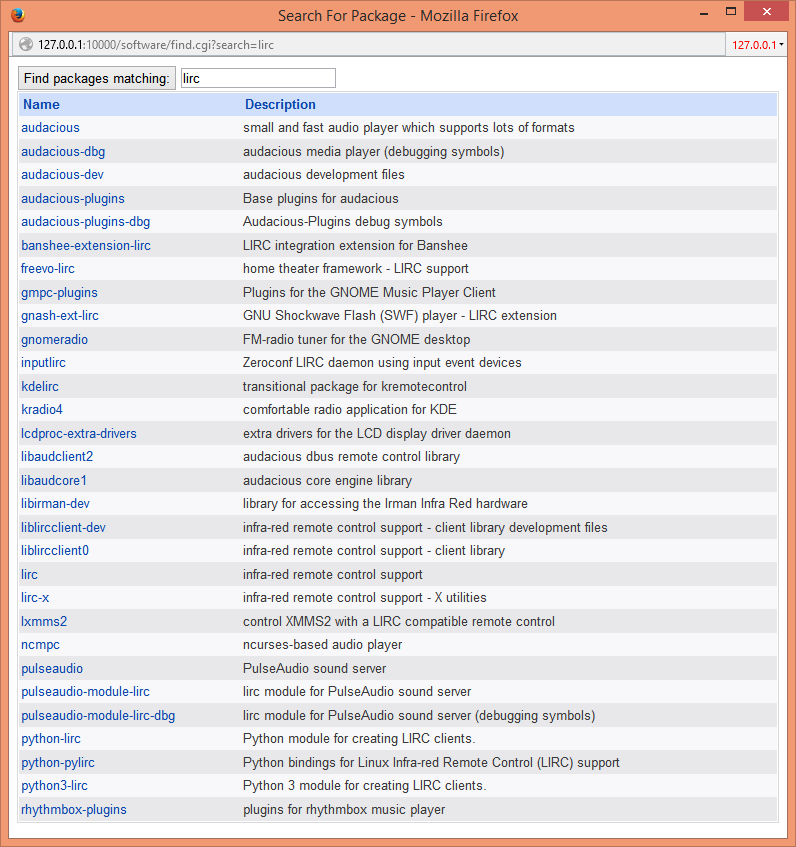The image size is (796, 847).
Task: Select the ncmpc package link
Action: point(41,644)
